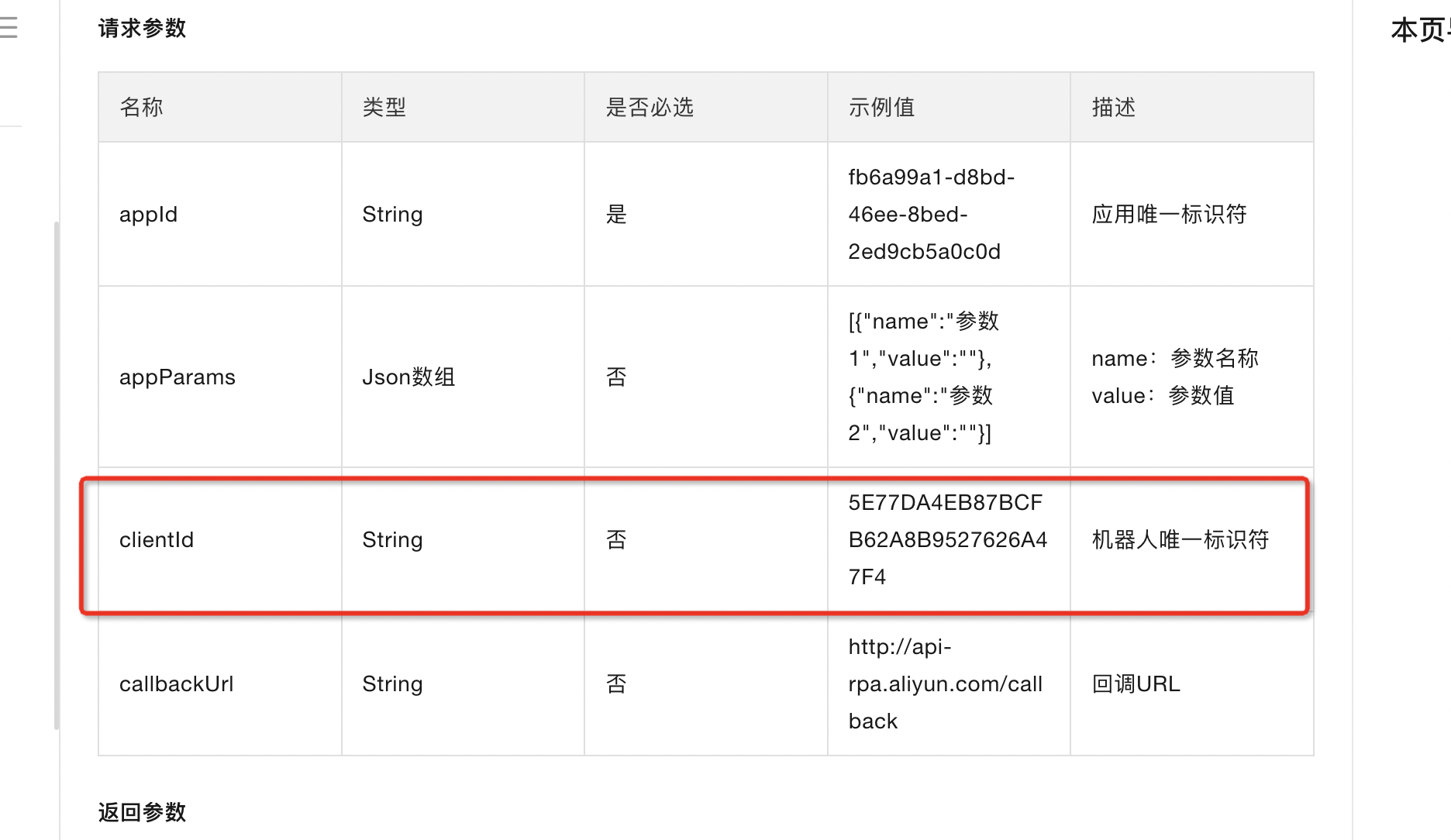This screenshot has width=1451, height=840.
Task: Click the left sidebar scrollbar
Action: pos(57,474)
